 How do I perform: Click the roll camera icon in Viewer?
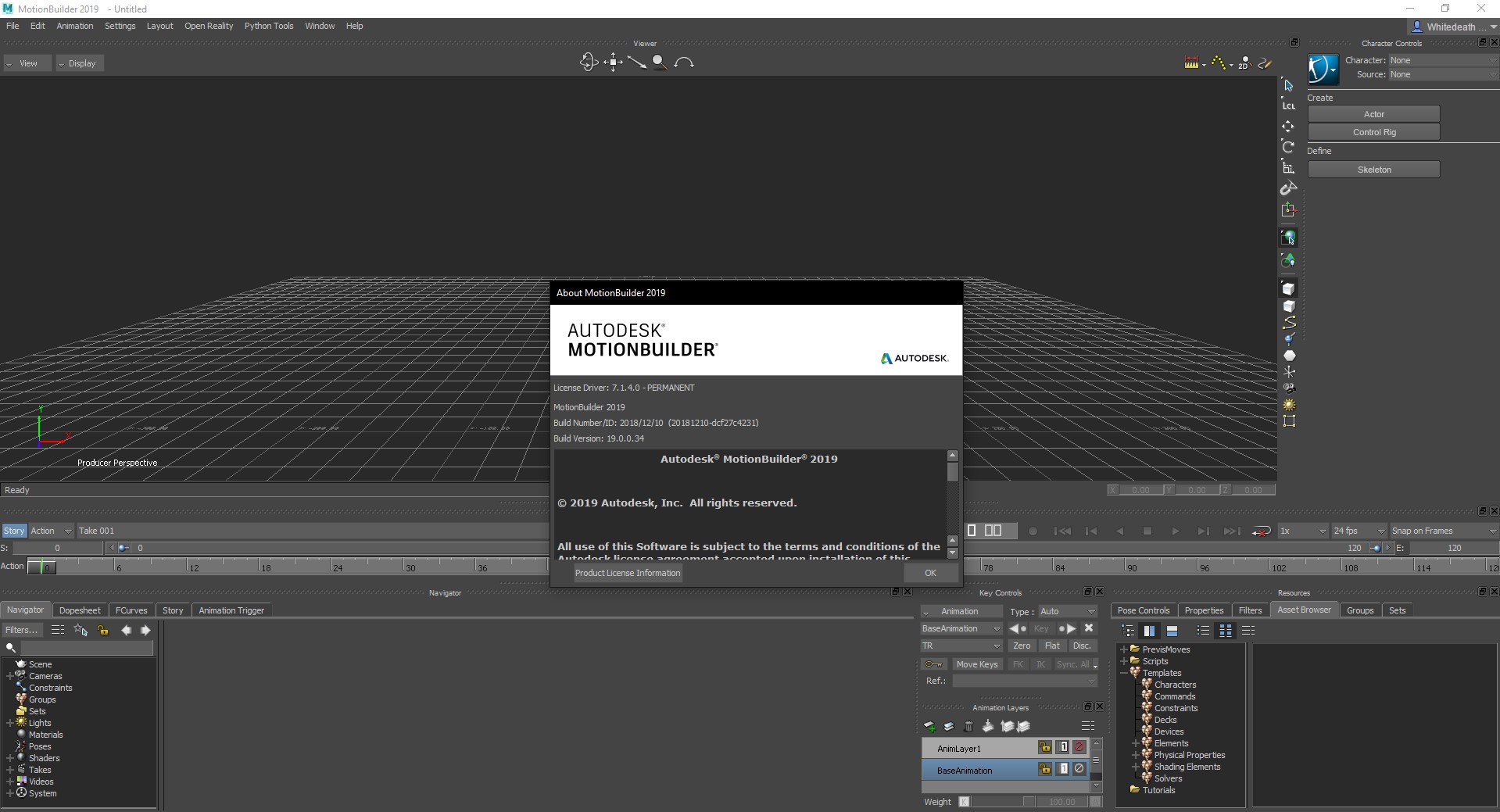[684, 62]
